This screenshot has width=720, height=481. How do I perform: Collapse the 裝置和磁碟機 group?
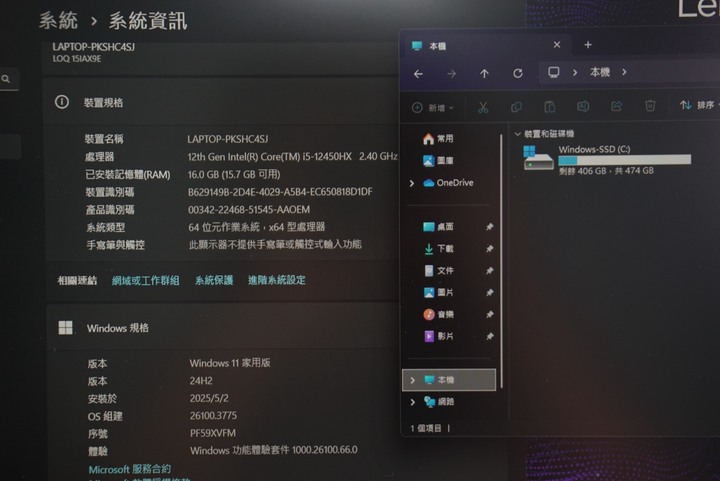(518, 134)
